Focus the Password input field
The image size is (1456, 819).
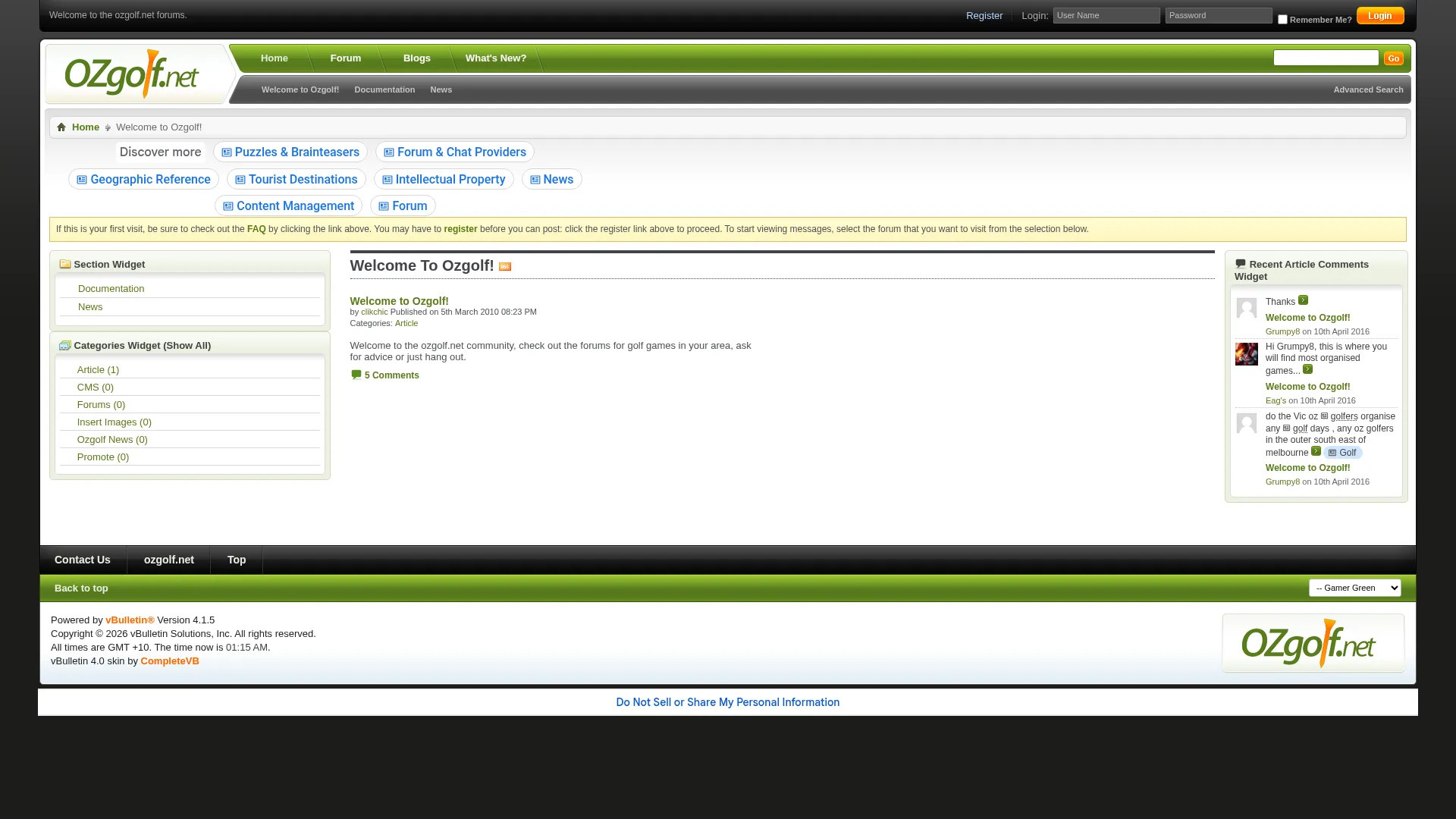1219,16
